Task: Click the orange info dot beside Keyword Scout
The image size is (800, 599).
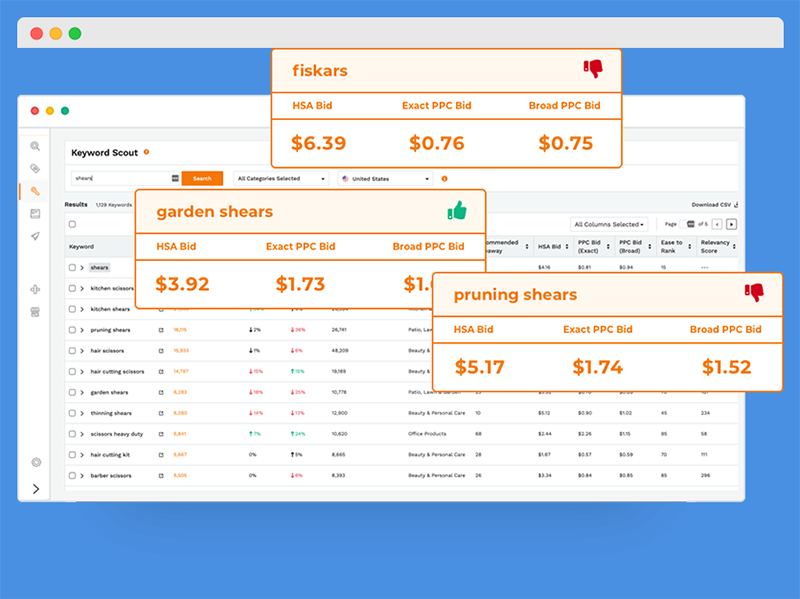Action: pyautogui.click(x=146, y=152)
